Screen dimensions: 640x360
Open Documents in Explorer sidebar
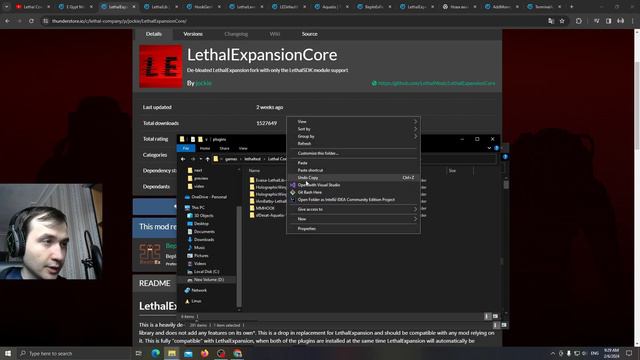click(x=204, y=231)
